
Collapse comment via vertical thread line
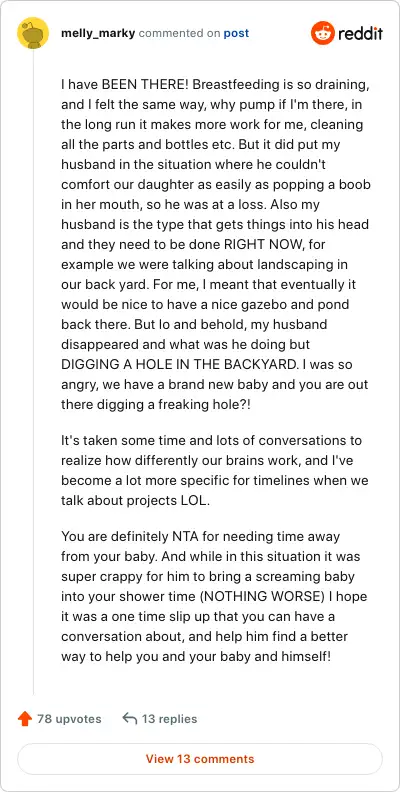[x=33, y=373]
